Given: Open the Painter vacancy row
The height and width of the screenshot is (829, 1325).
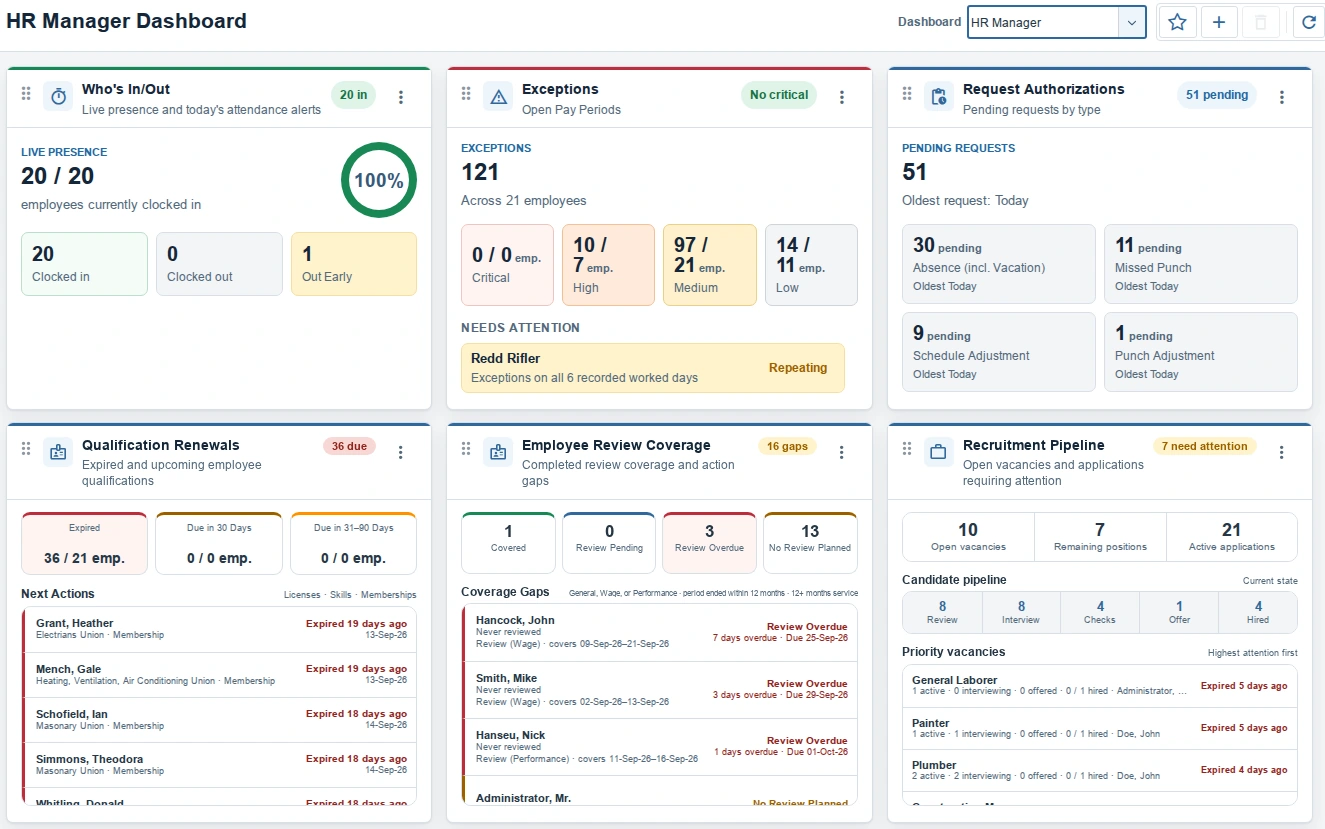Looking at the screenshot, I should [x=1100, y=728].
